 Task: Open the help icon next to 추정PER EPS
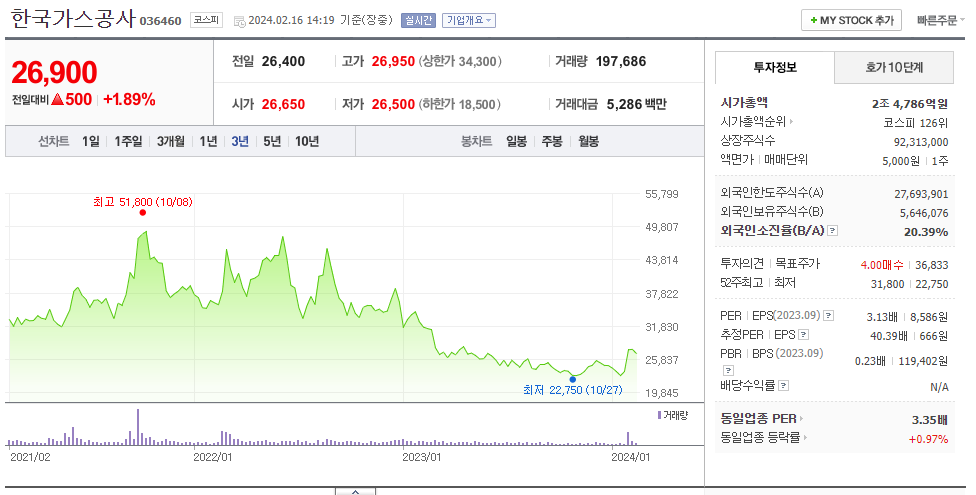pyautogui.click(x=804, y=335)
